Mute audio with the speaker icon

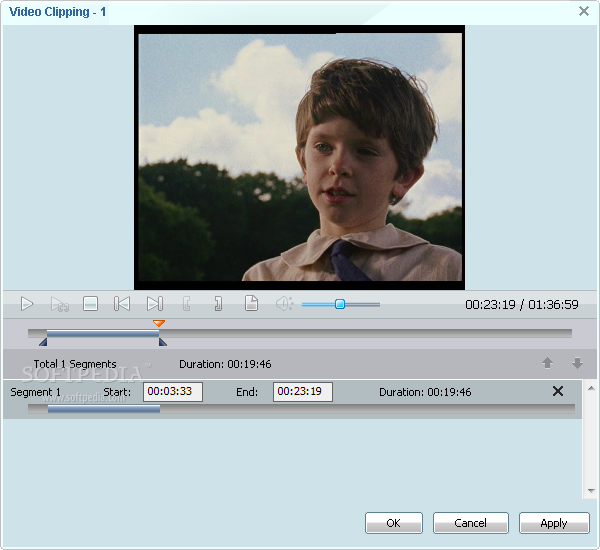(284, 304)
